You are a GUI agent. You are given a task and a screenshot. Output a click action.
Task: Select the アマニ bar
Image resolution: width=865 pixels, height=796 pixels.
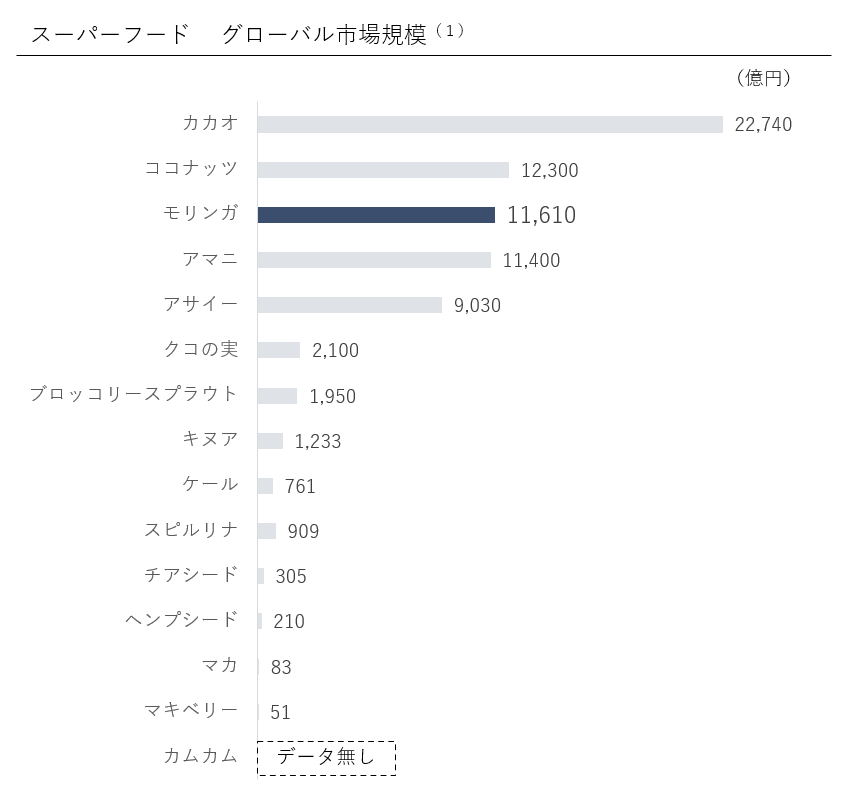(374, 260)
